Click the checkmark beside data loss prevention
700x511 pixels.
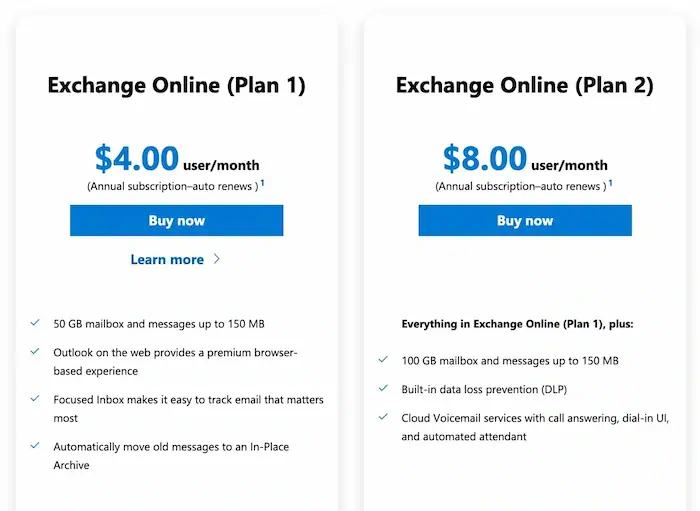(383, 388)
